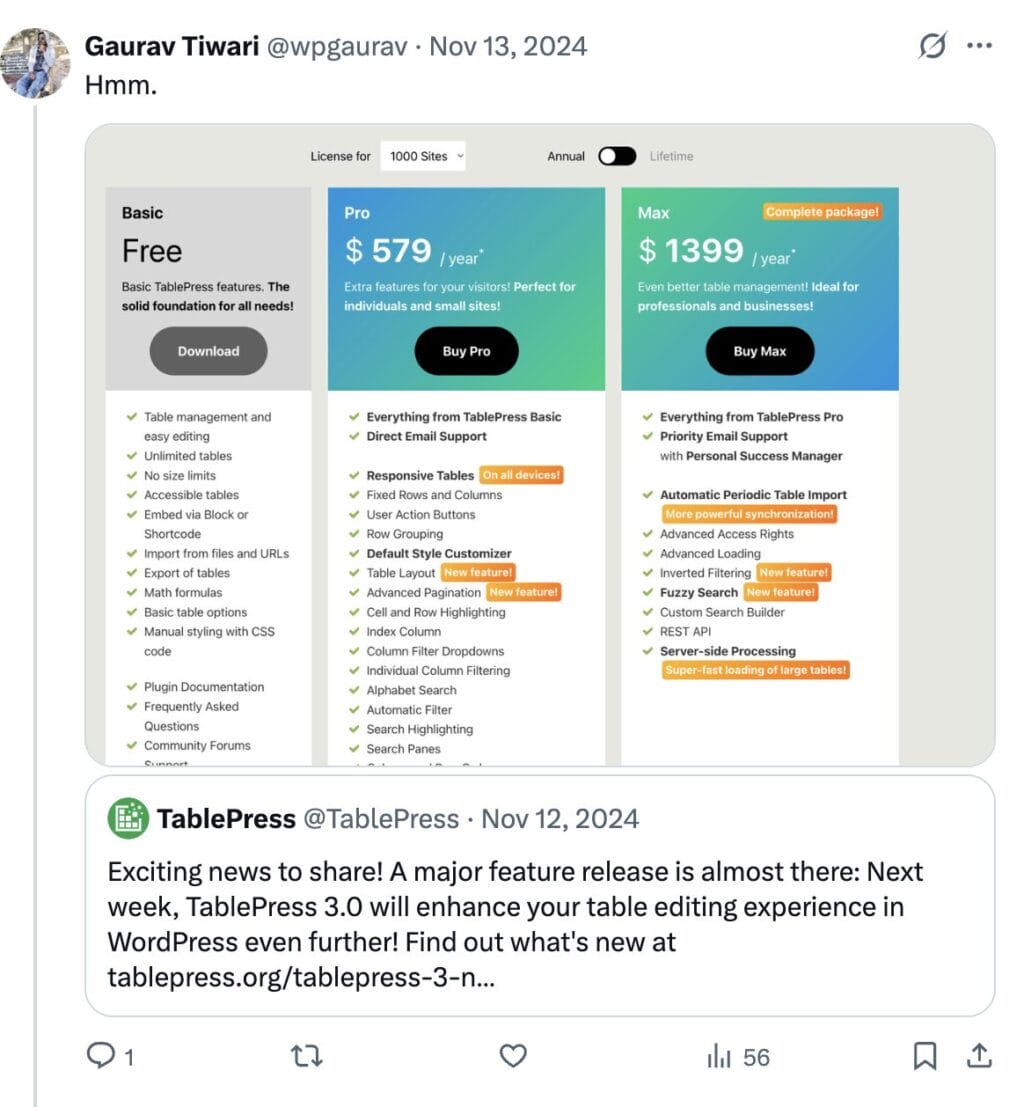This screenshot has width=1024, height=1107.
Task: Share the tweet via the share icon
Action: 978,1056
